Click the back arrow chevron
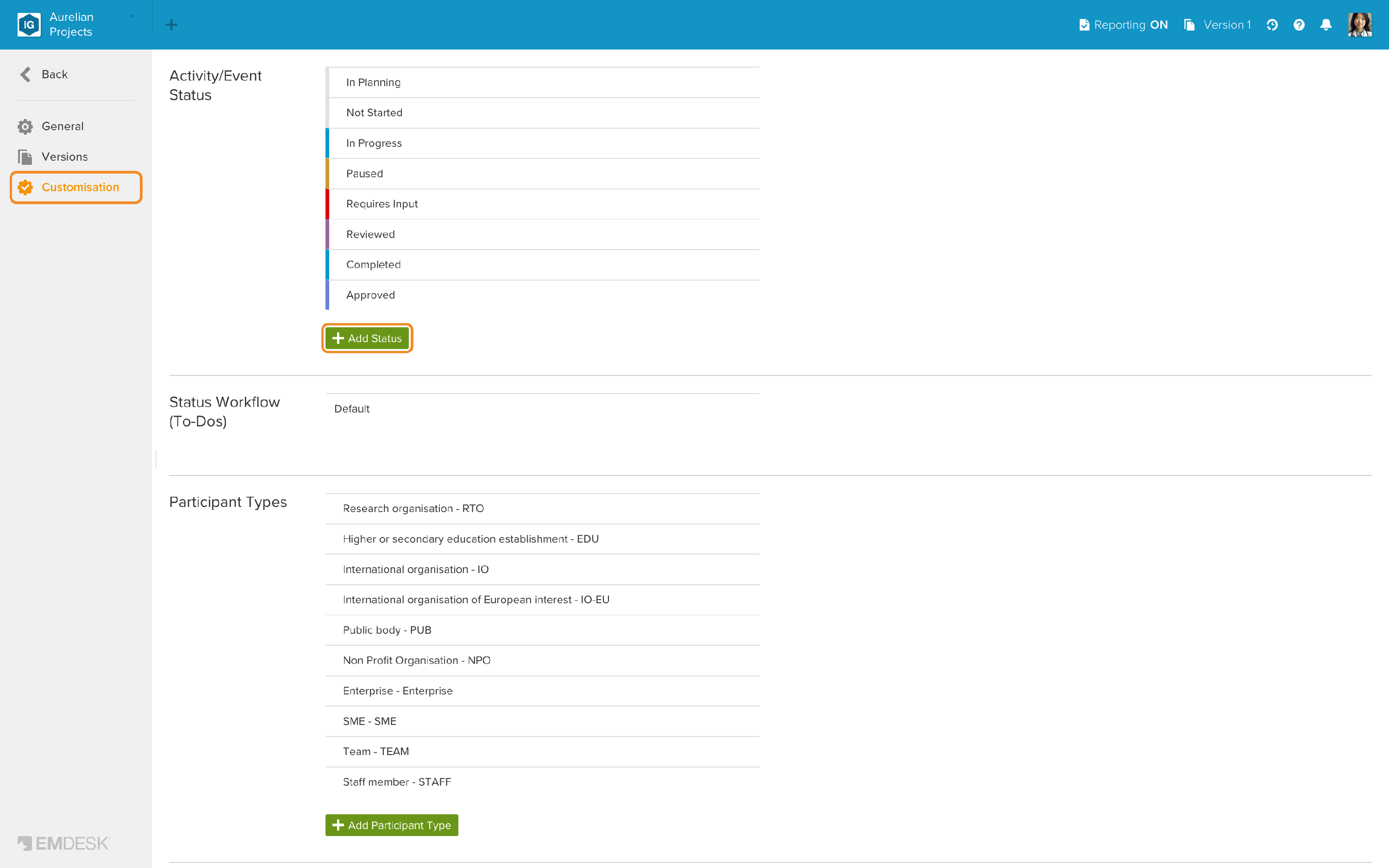The width and height of the screenshot is (1389, 868). coord(25,74)
